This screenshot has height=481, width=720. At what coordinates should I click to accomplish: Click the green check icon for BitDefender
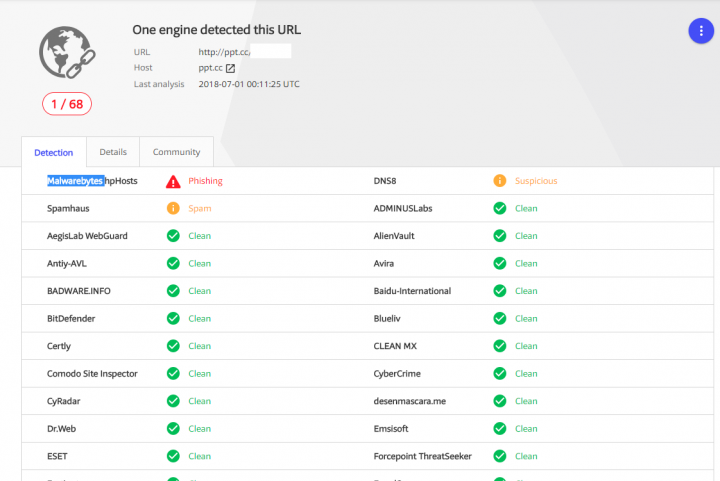173,318
